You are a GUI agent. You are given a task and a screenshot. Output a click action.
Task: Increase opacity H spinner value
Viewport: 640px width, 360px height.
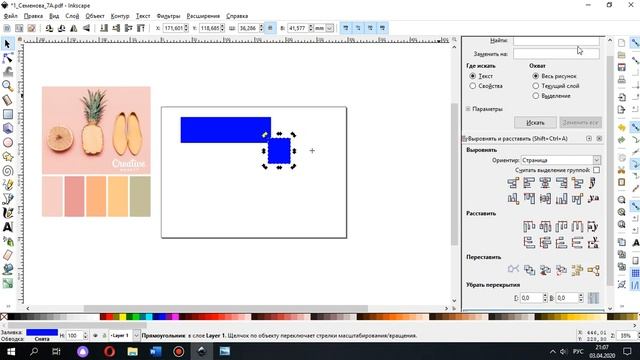[x=85, y=333]
